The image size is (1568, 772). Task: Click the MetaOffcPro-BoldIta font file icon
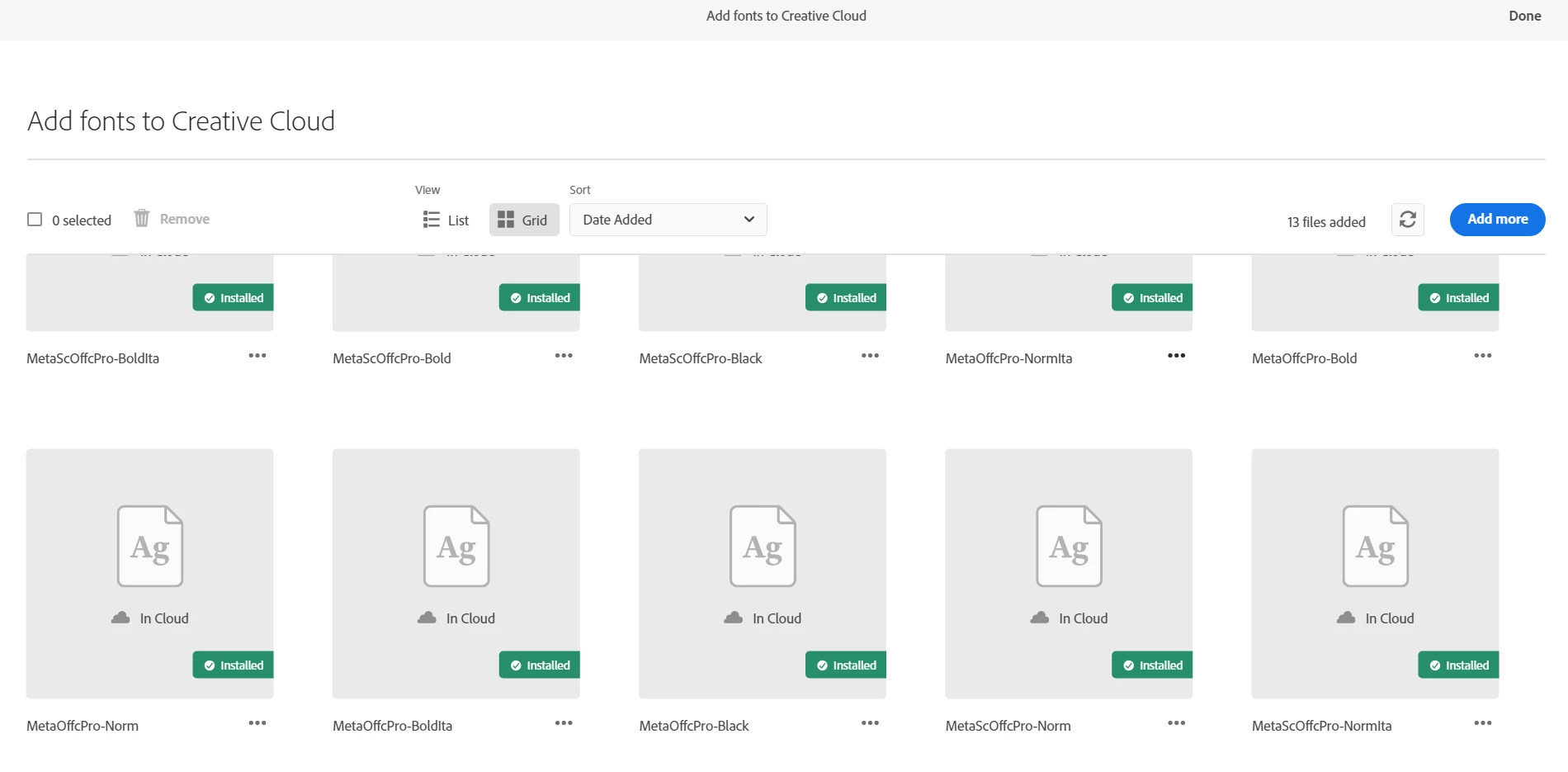[x=456, y=546]
